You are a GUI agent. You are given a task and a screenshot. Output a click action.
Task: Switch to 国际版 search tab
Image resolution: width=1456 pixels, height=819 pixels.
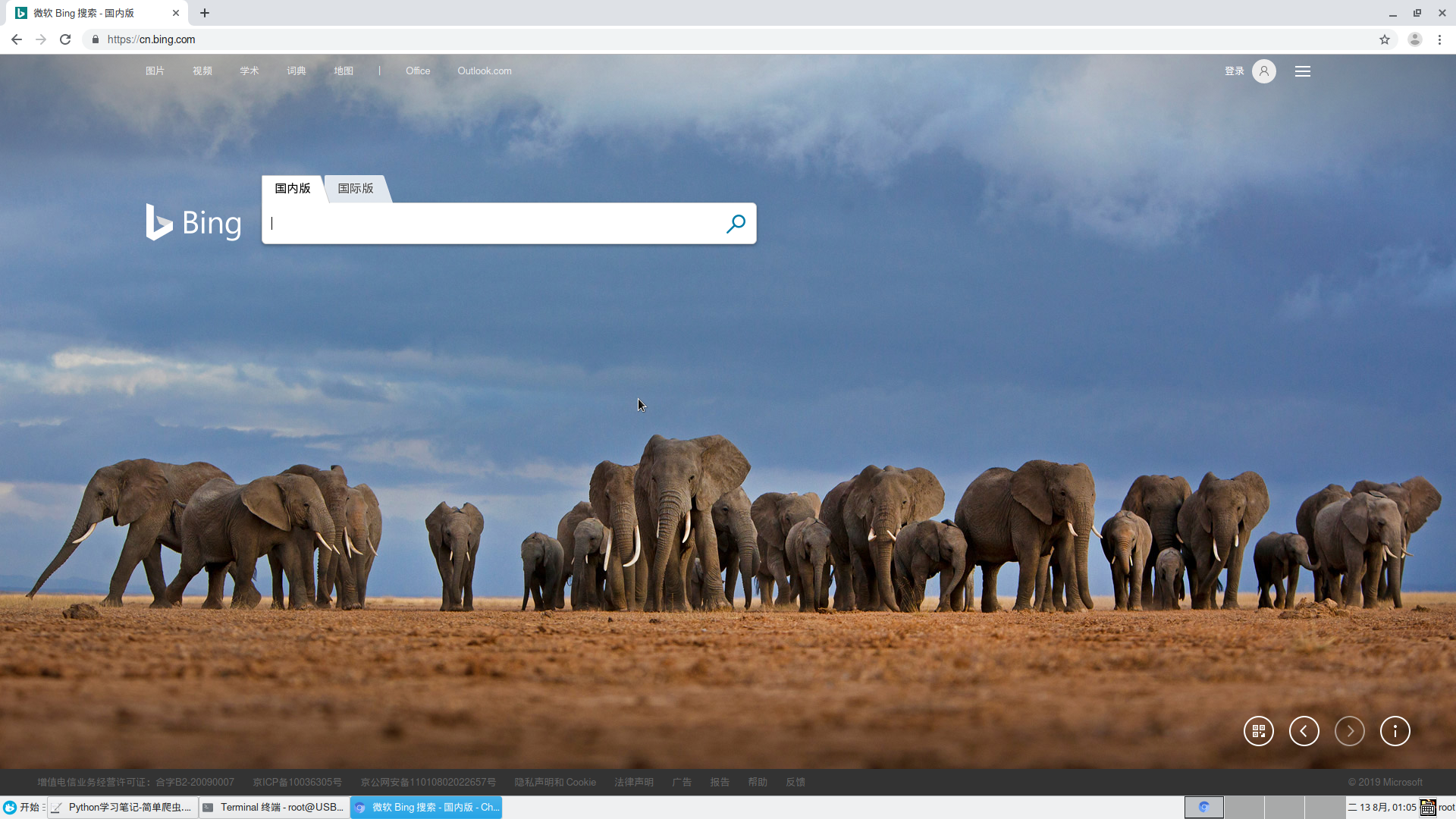(356, 188)
